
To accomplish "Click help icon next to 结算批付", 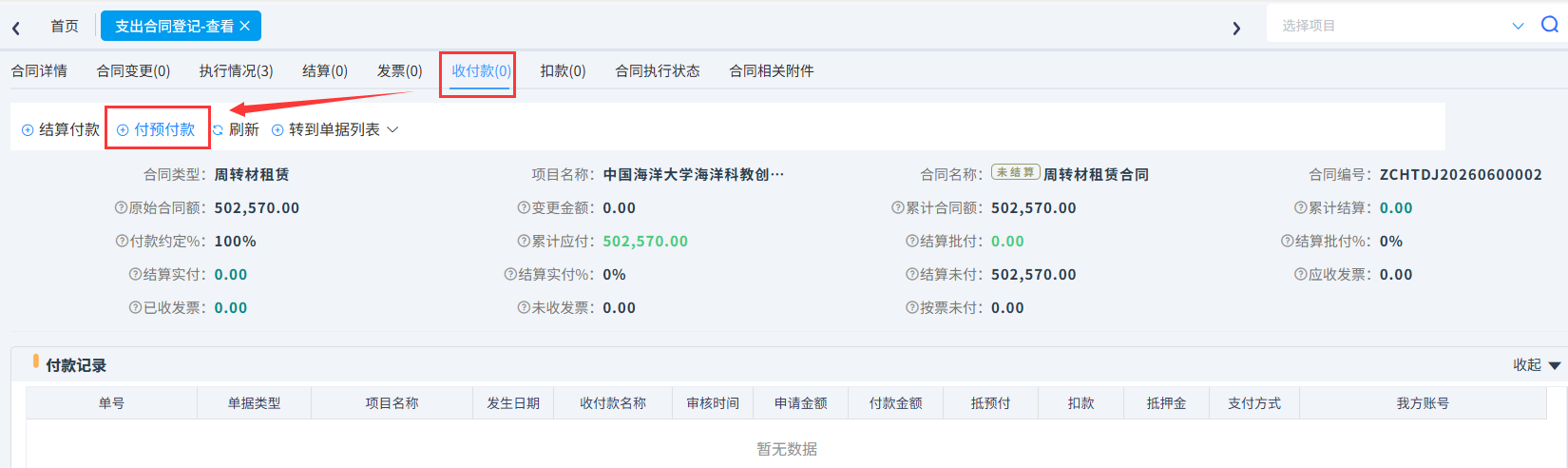I will pos(912,241).
